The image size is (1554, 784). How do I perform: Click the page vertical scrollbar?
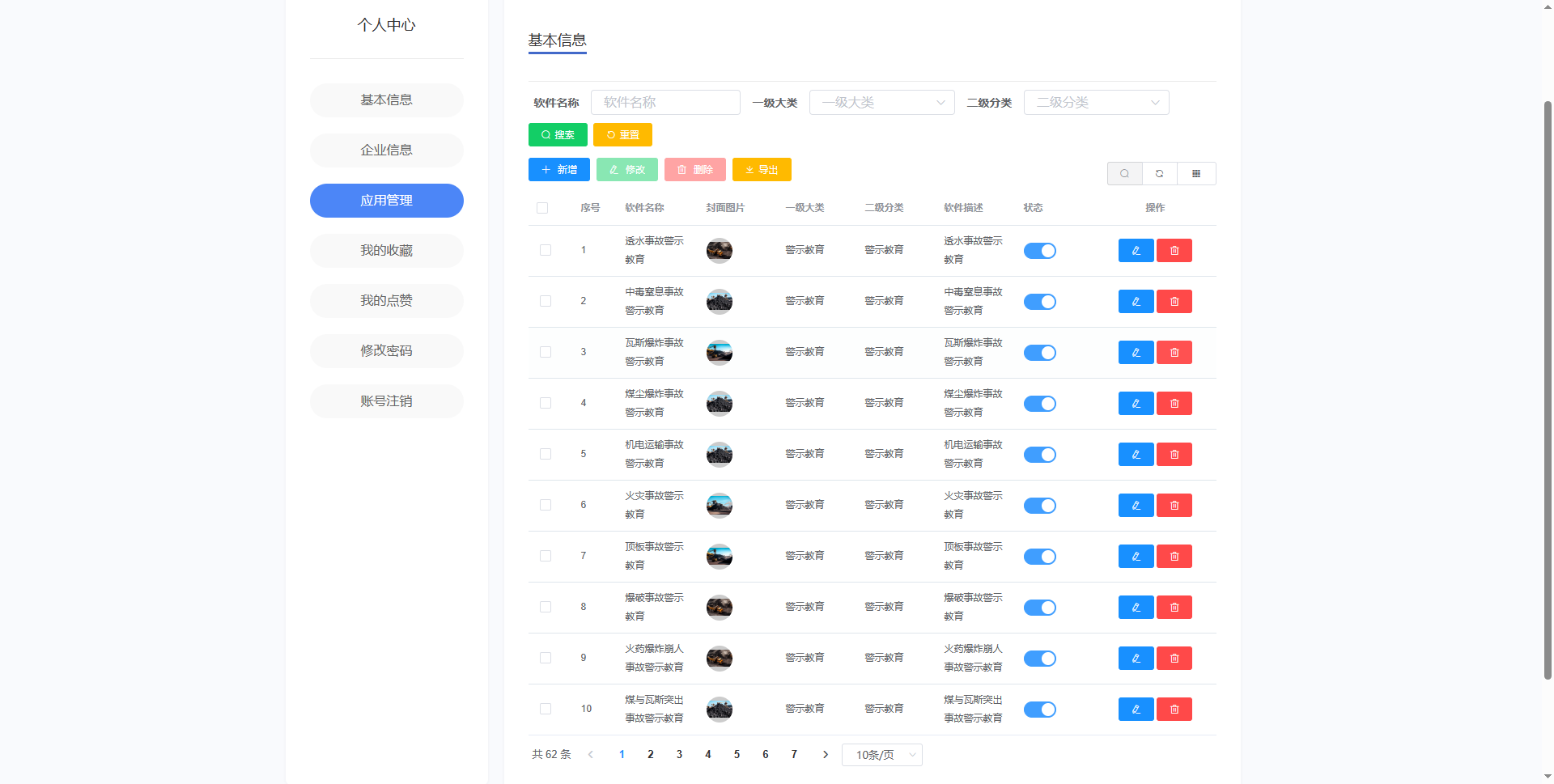tap(1548, 388)
